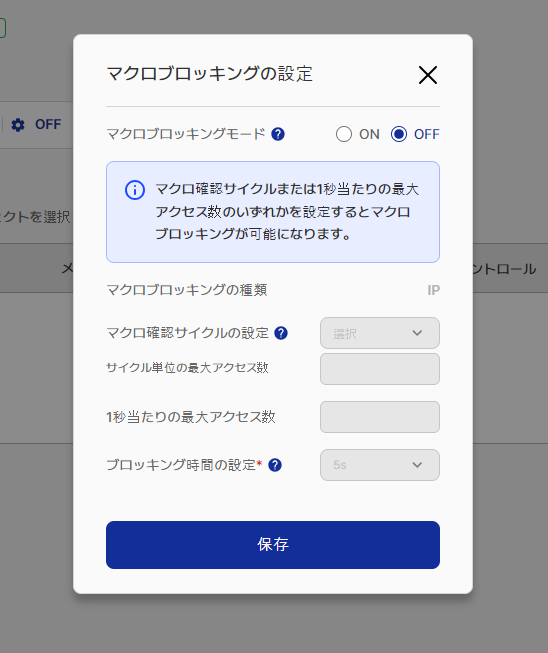Screen dimensions: 548x653
Task: Click the コントロール column header behind dialog
Action: pos(504,269)
